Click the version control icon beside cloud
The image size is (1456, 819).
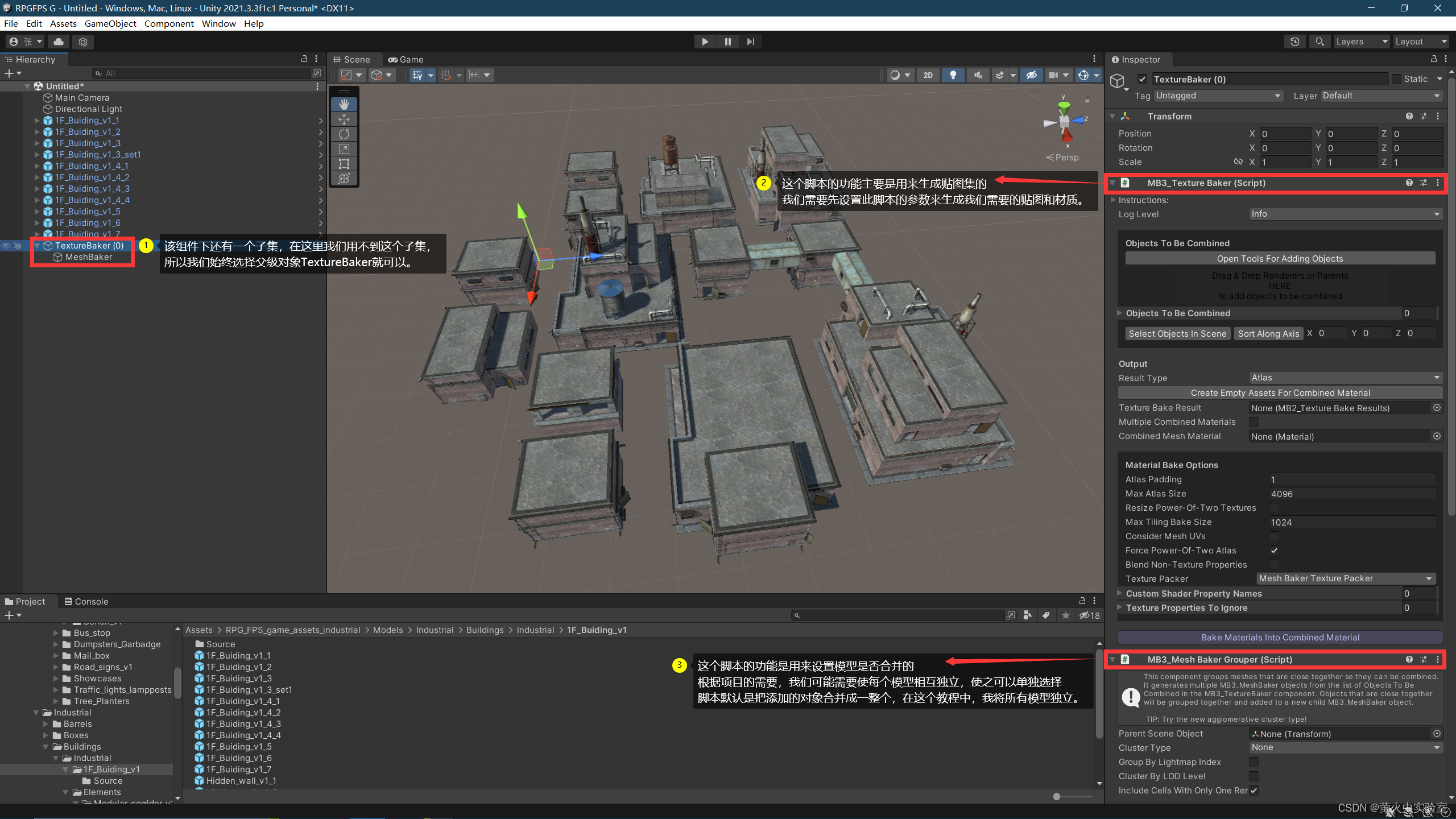coord(83,42)
